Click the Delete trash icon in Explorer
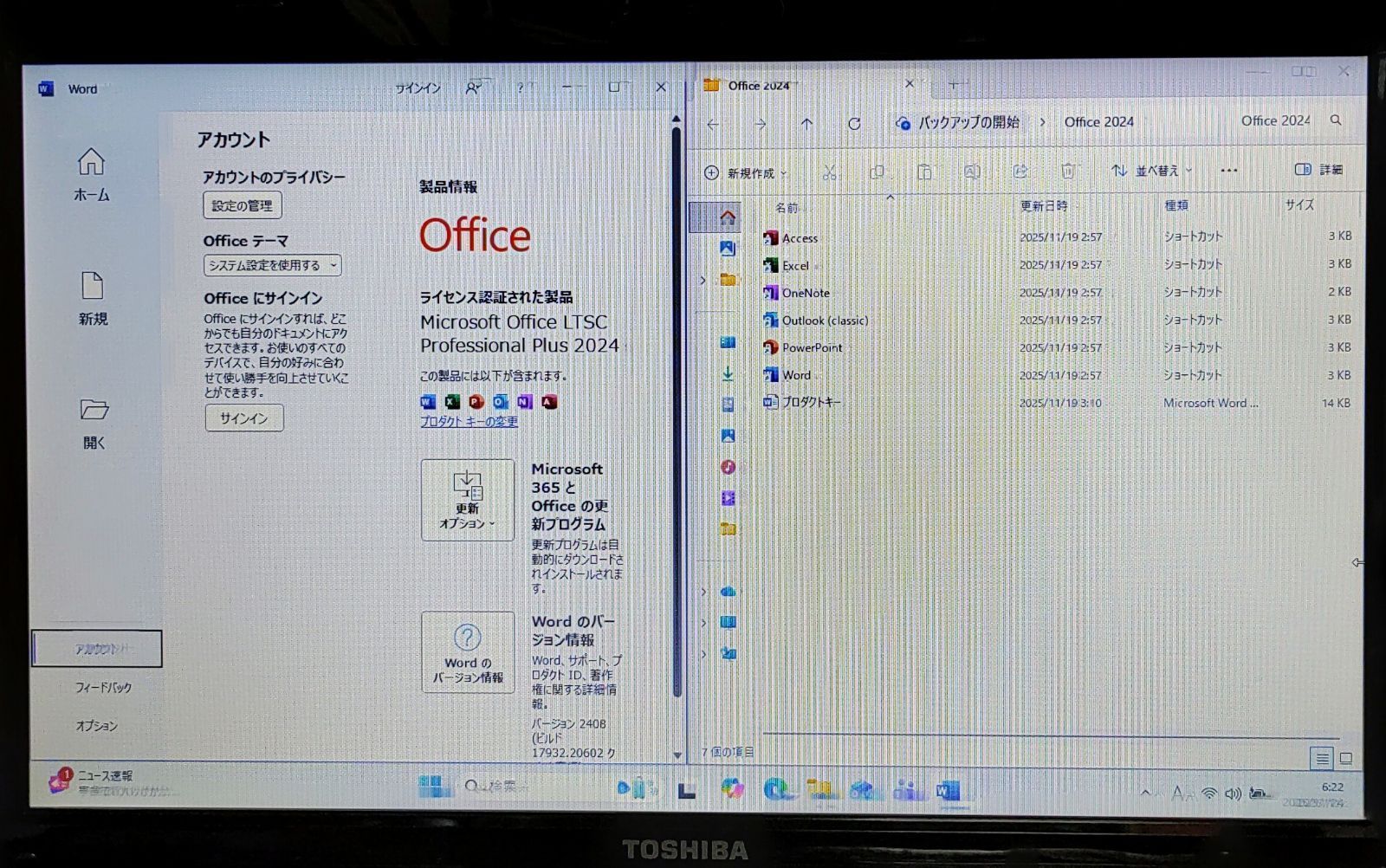Screen dimensions: 1386x868 [x=1068, y=172]
